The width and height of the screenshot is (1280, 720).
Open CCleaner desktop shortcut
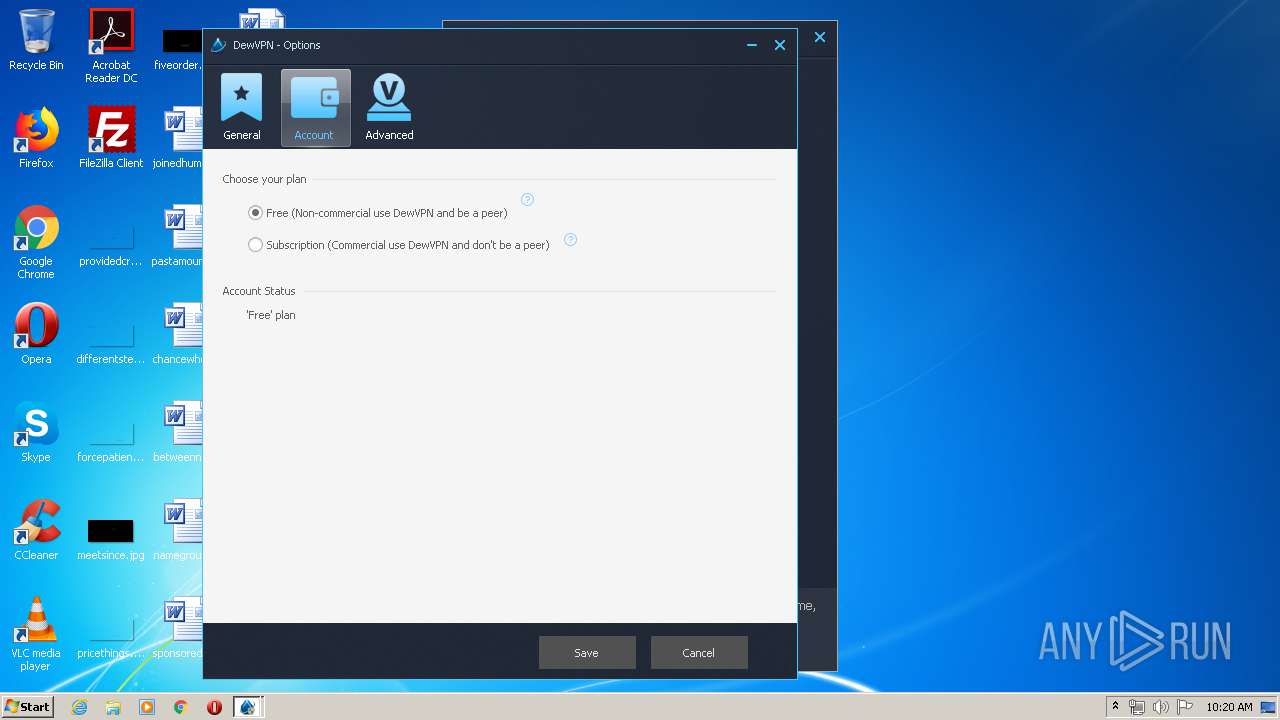point(36,530)
